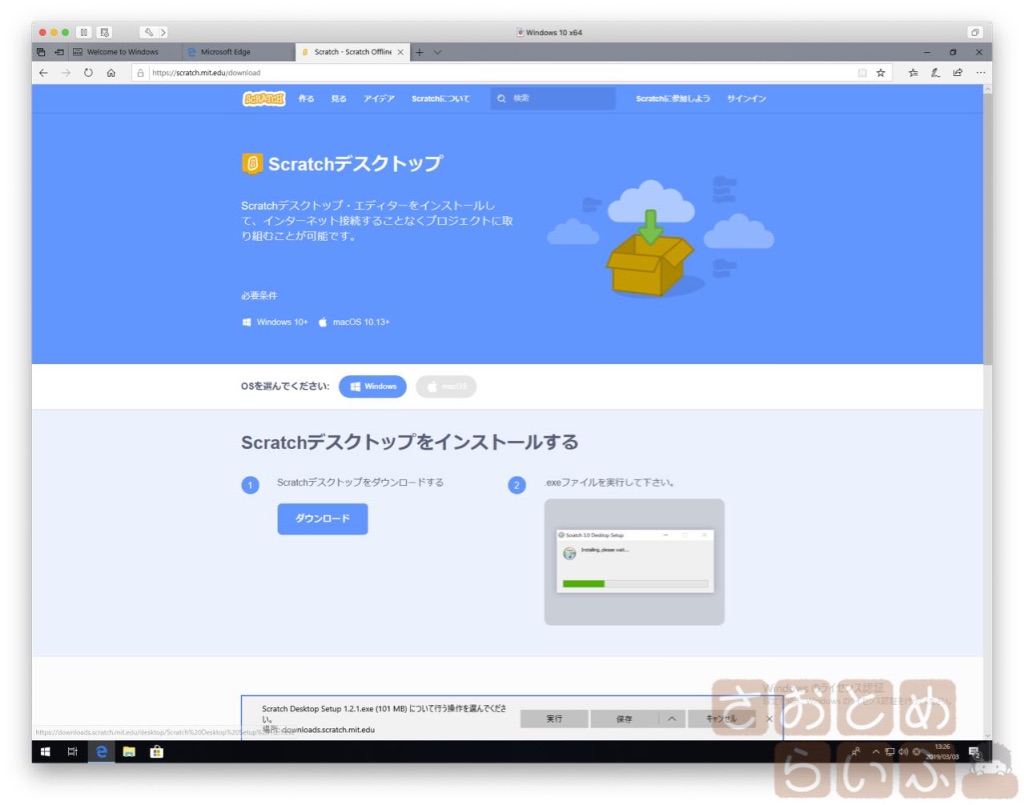Open the 作る menu item
Screen dimensions: 1024x805
coord(306,99)
